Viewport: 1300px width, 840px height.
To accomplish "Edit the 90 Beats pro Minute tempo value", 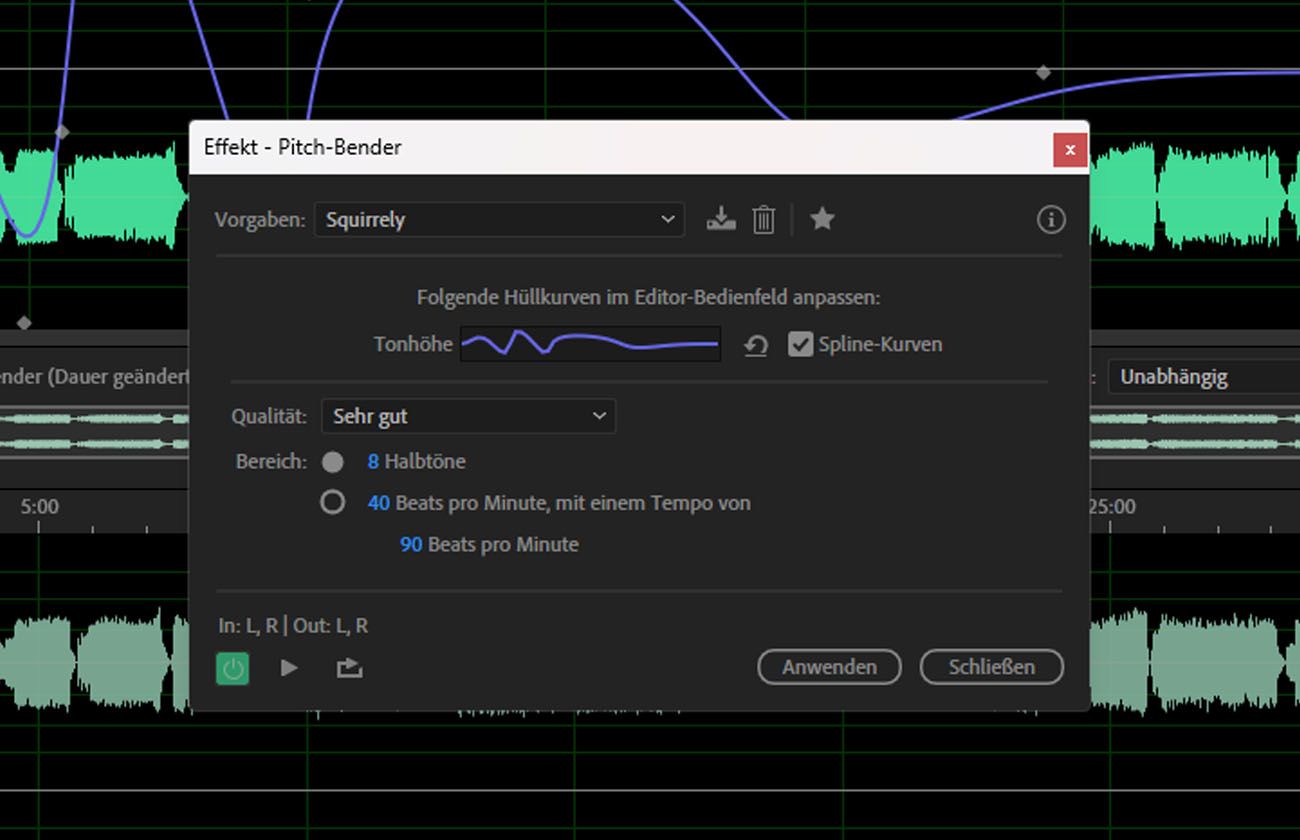I will (411, 545).
